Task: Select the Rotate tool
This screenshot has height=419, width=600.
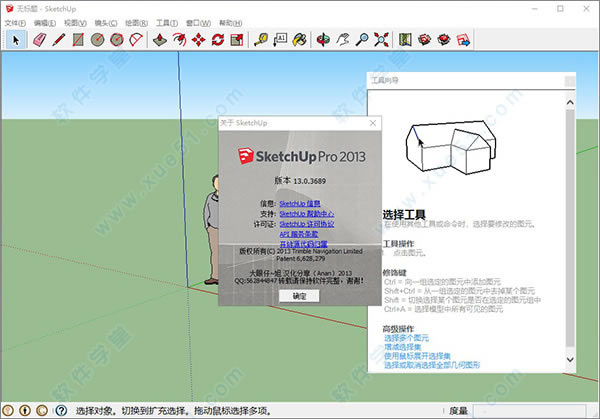Action: pos(218,40)
